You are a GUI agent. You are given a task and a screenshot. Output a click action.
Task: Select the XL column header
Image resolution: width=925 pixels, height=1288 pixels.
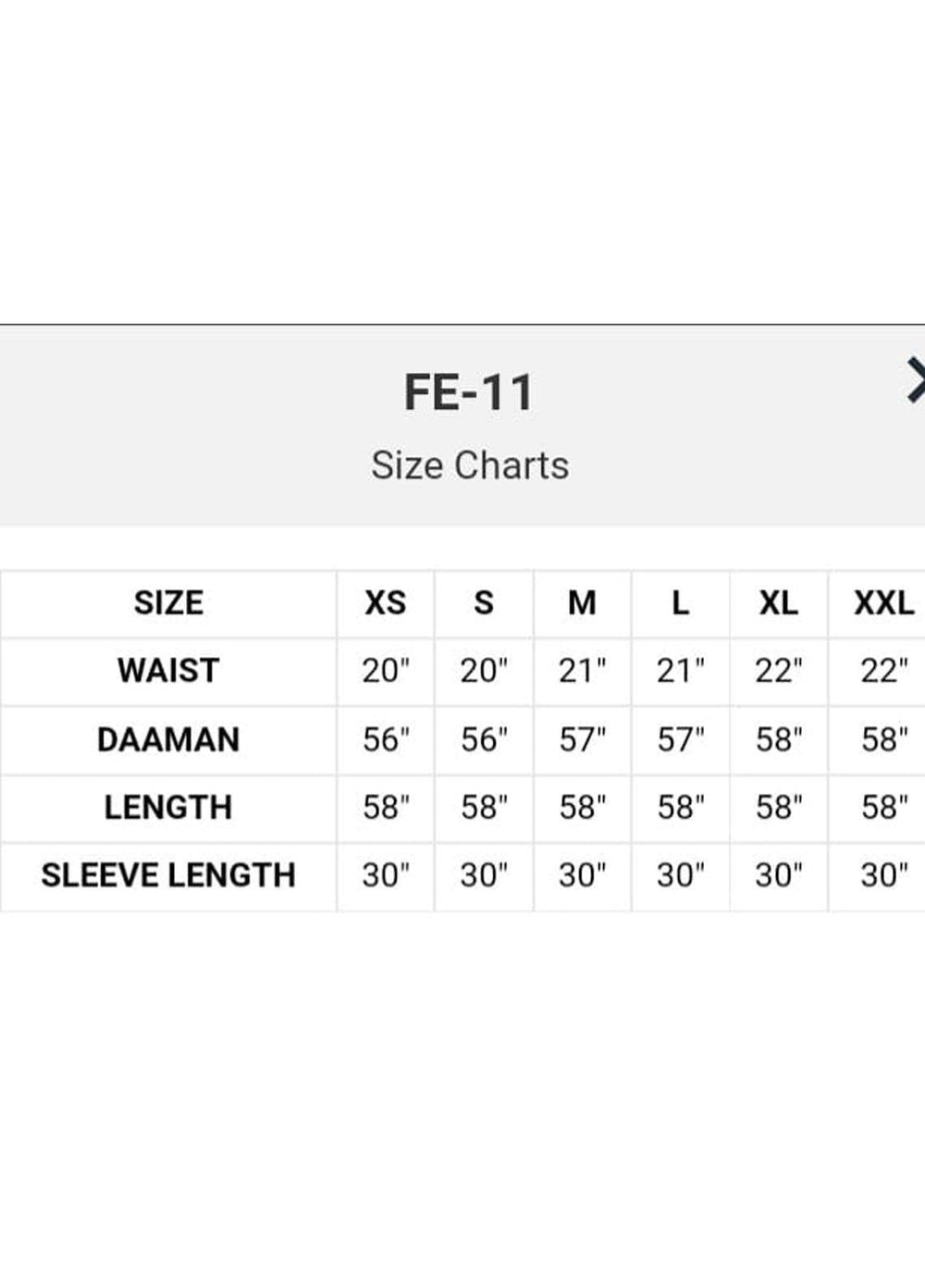(778, 603)
